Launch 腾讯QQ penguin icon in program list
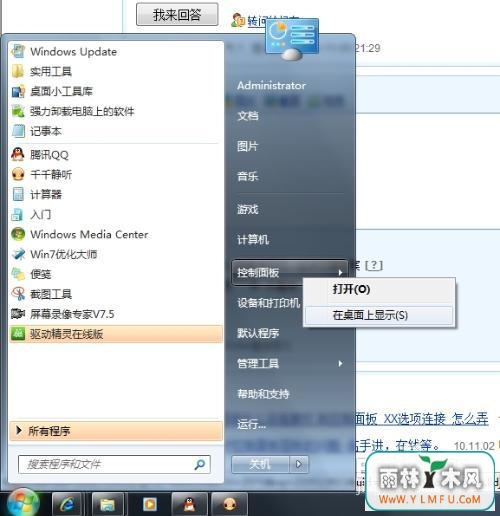500x516 pixels. click(x=18, y=155)
